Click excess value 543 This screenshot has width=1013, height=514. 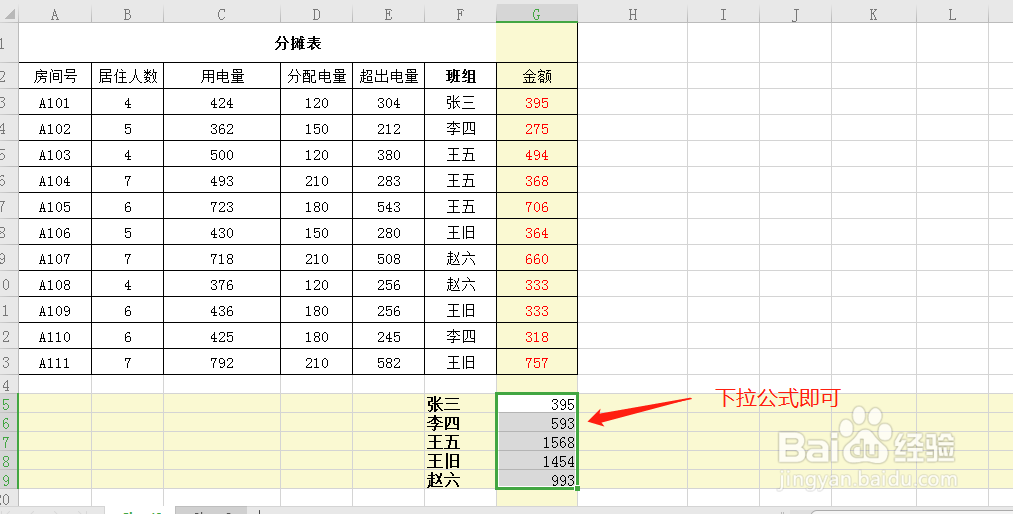pos(388,207)
